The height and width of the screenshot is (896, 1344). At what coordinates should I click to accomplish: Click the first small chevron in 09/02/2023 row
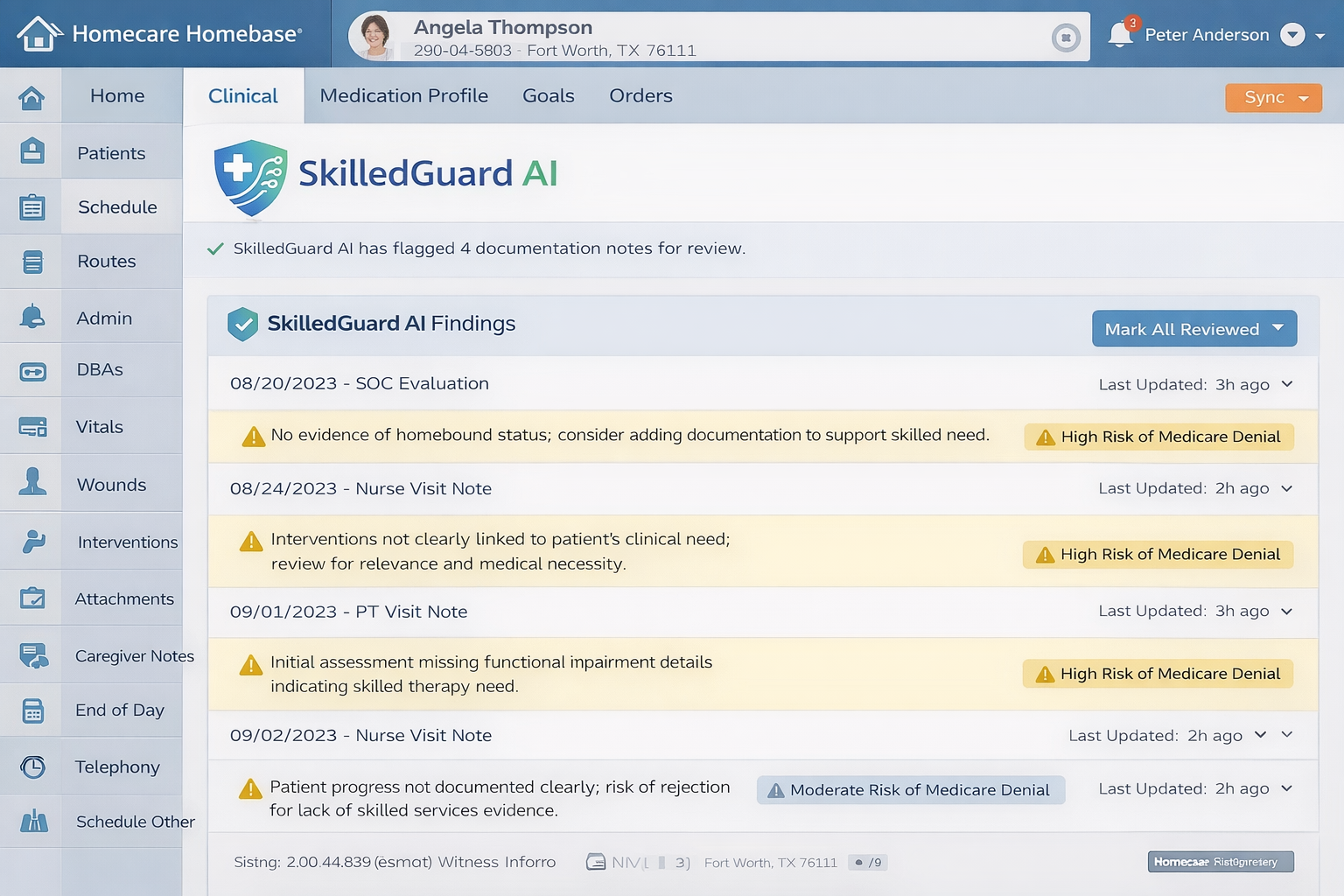(1260, 734)
